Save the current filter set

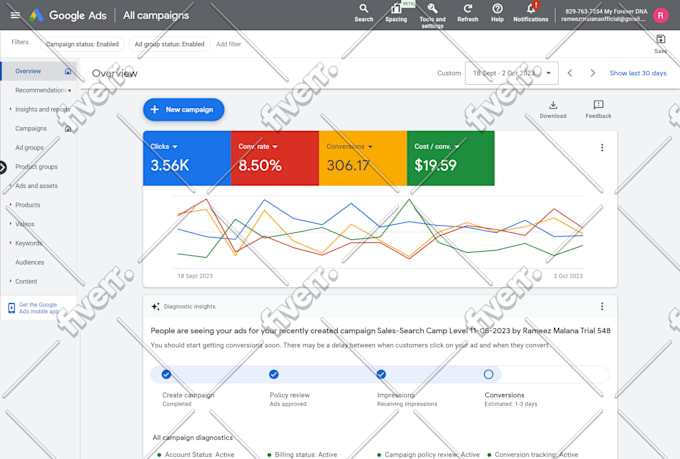coord(660,44)
